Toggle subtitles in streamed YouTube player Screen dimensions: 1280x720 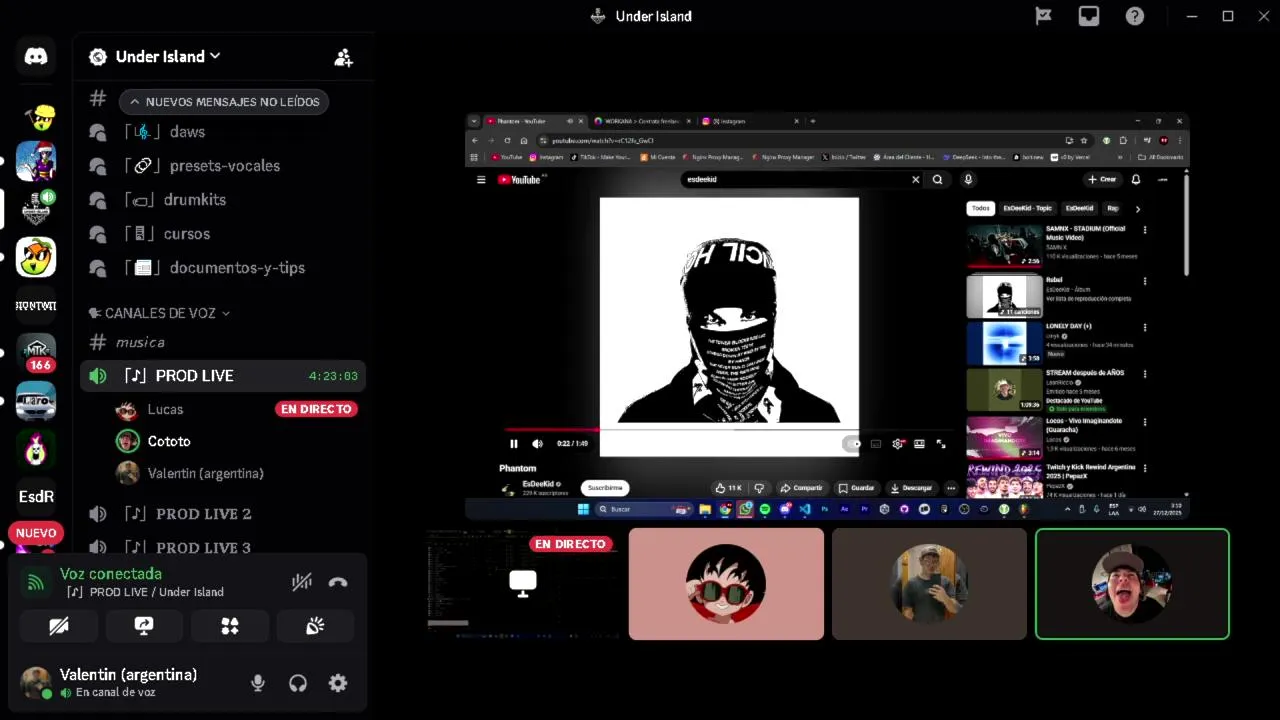point(876,444)
